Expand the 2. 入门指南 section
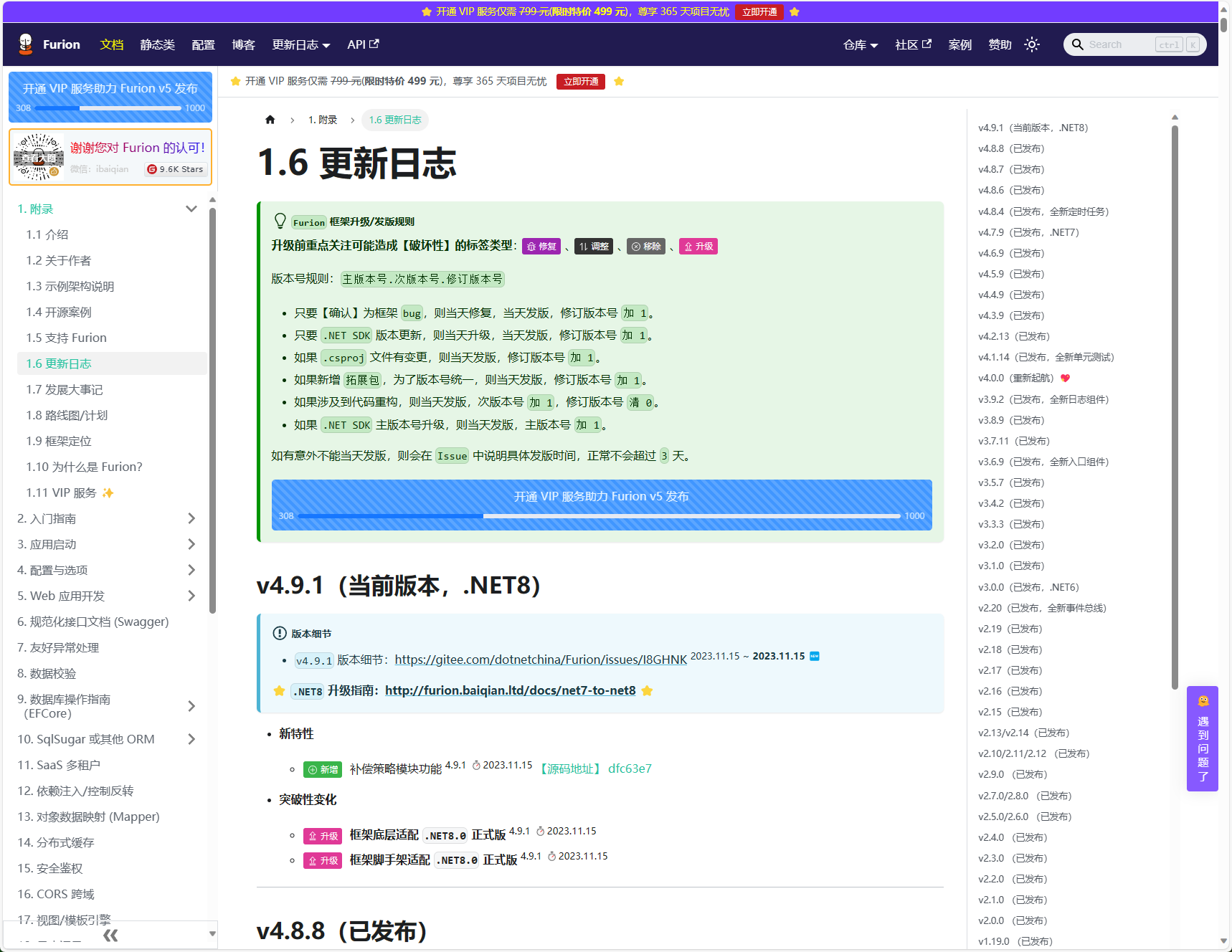This screenshot has width=1232, height=952. [x=191, y=518]
